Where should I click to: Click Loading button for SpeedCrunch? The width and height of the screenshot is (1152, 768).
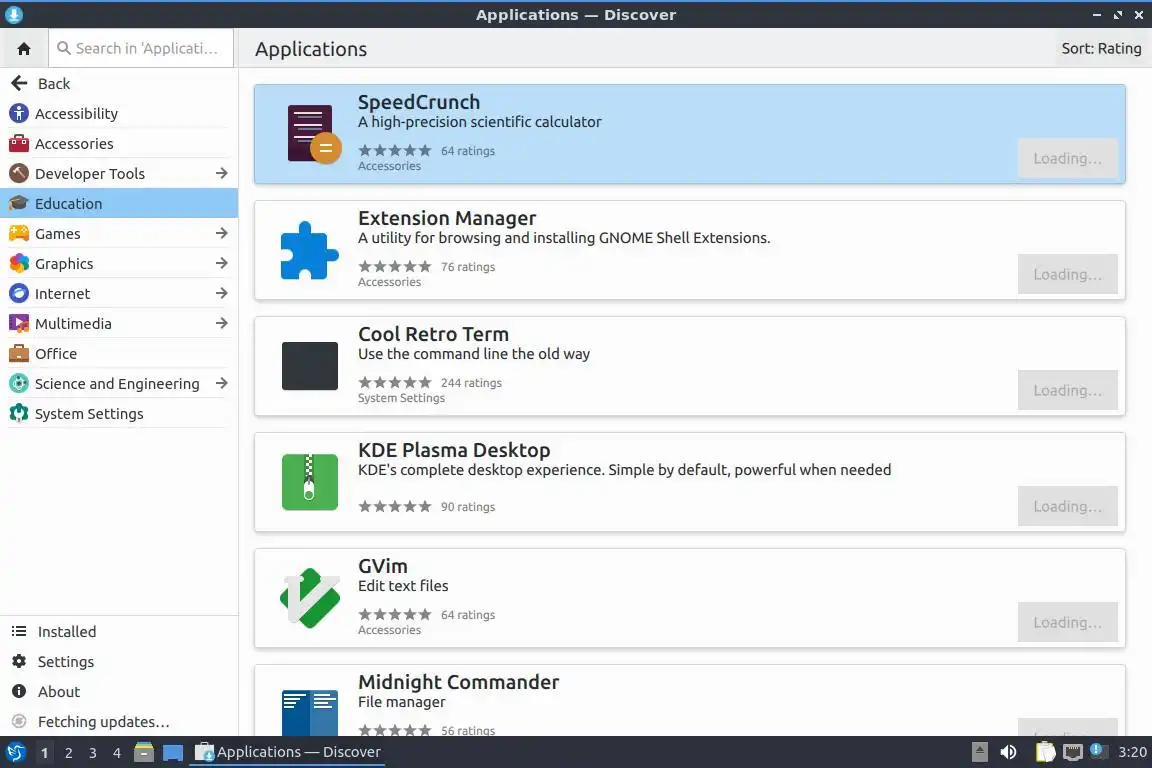click(x=1067, y=159)
